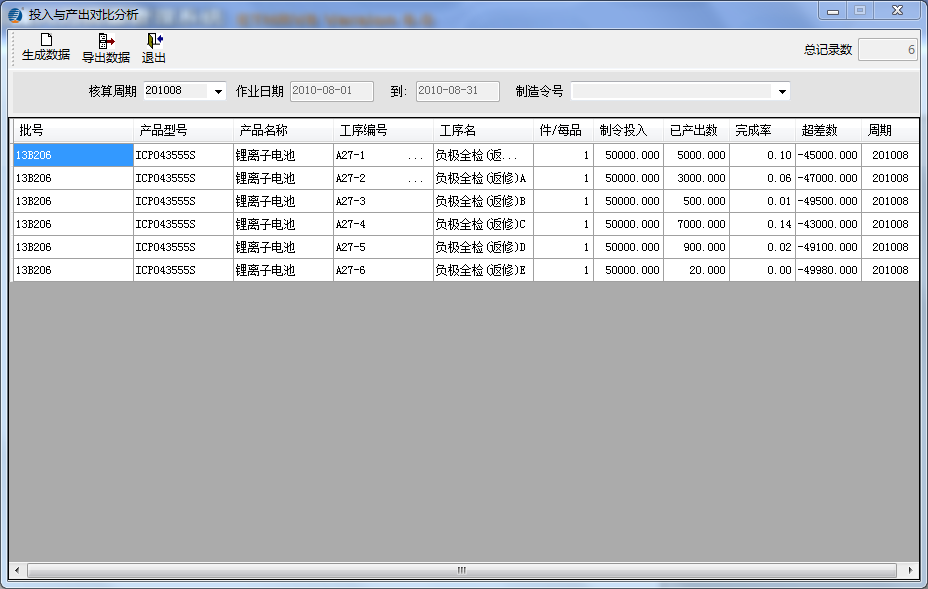Click the 退出 (exit) toolbar icon
Image resolution: width=928 pixels, height=589 pixels.
[x=154, y=44]
